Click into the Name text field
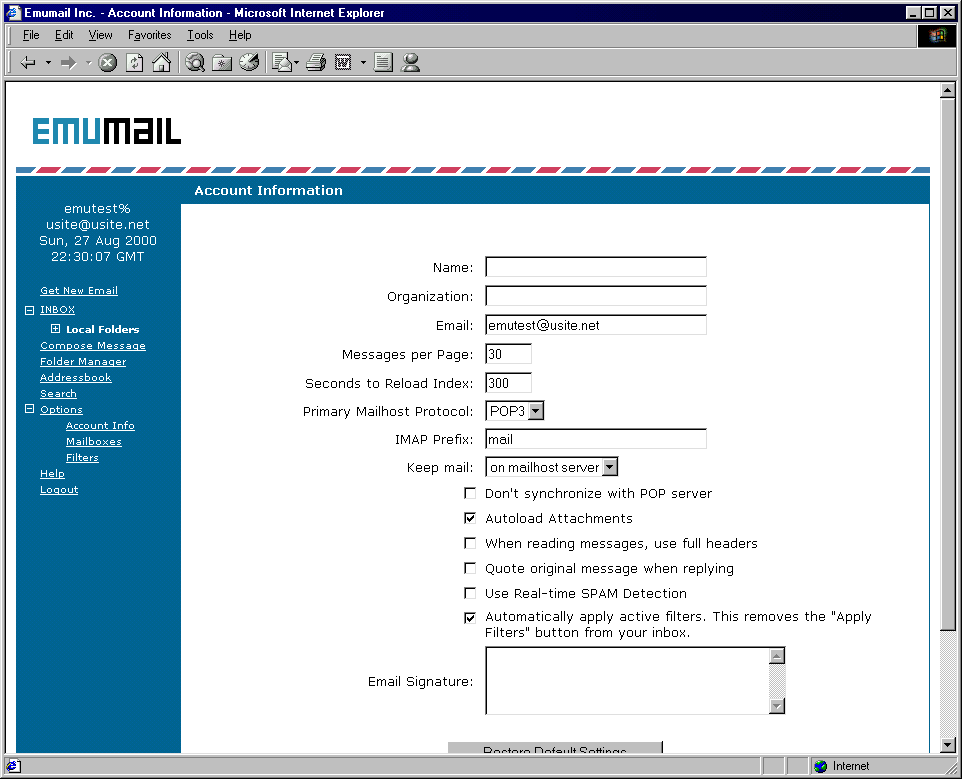Viewport: 962px width, 779px height. pos(596,267)
